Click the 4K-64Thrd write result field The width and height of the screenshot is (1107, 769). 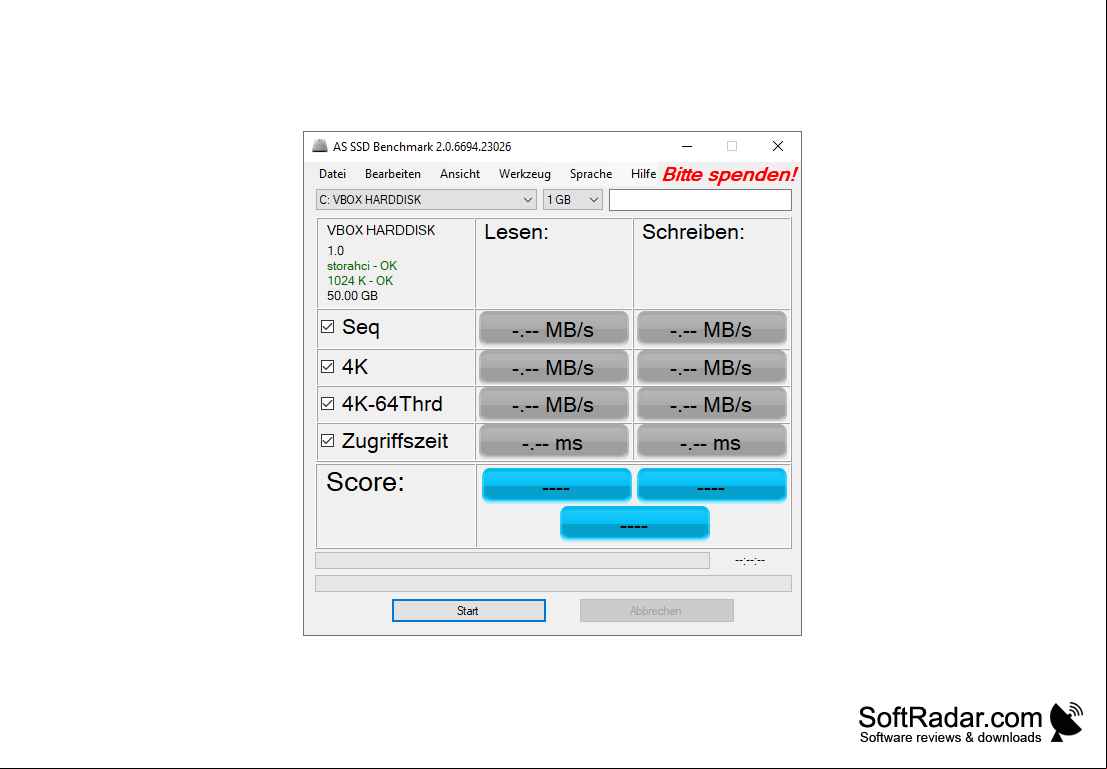(x=712, y=405)
